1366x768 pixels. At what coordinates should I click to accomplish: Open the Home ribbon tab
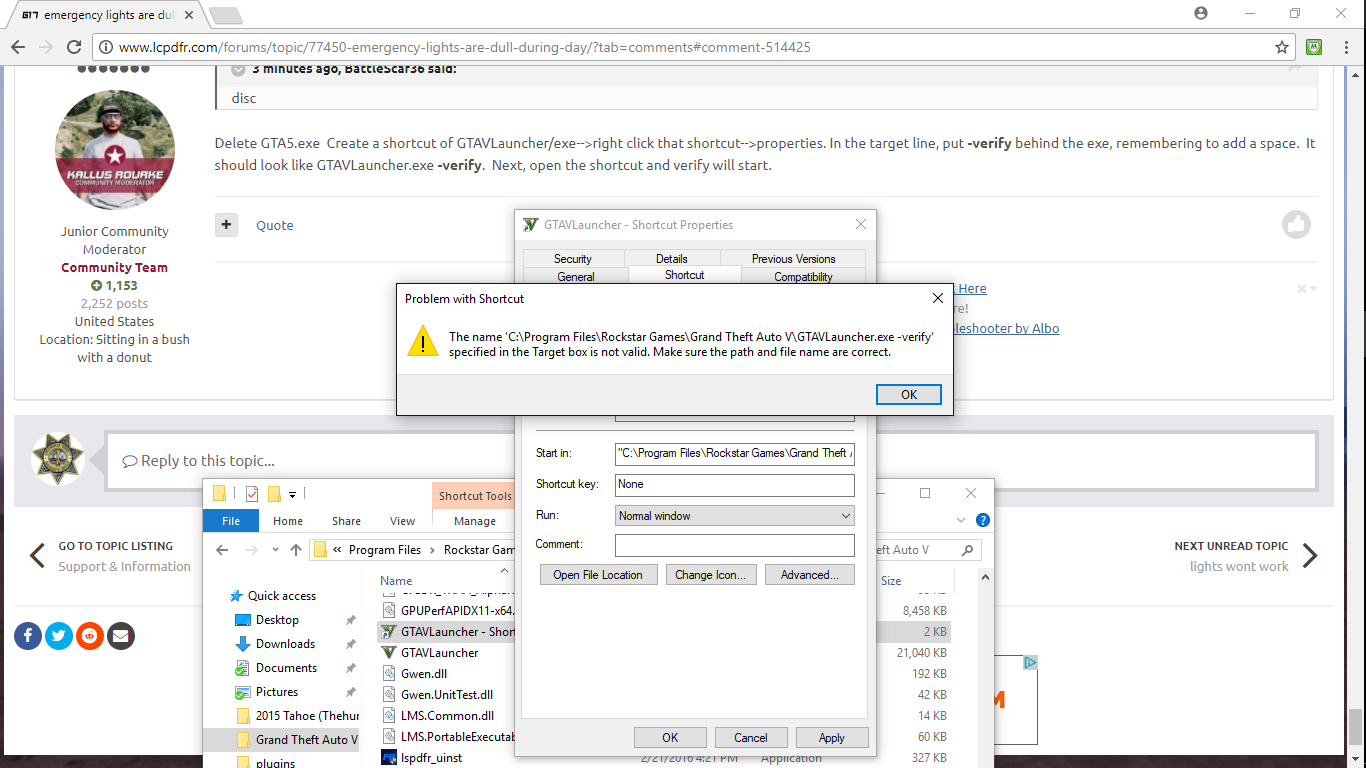(288, 520)
